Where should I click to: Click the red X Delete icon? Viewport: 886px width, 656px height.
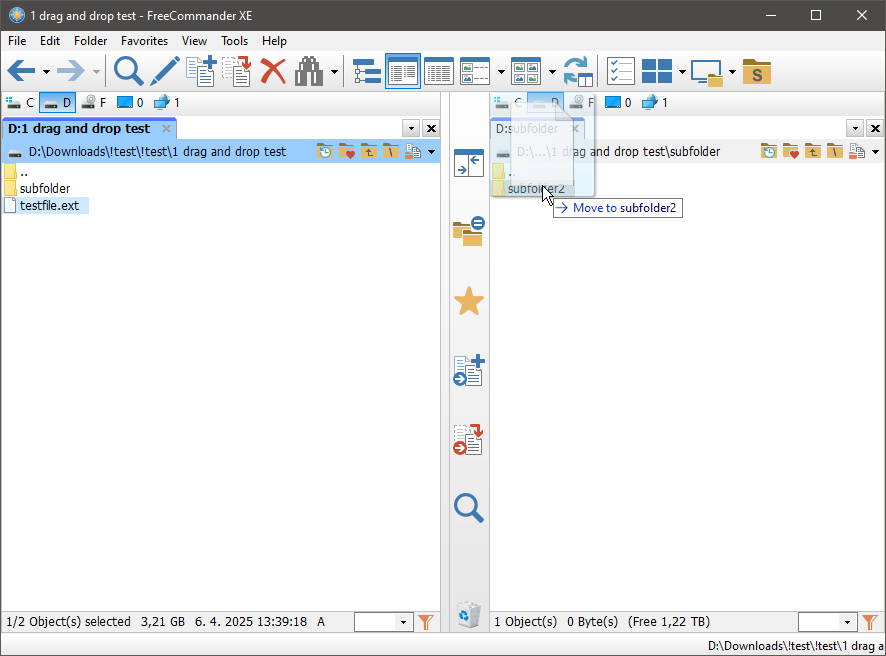tap(273, 71)
